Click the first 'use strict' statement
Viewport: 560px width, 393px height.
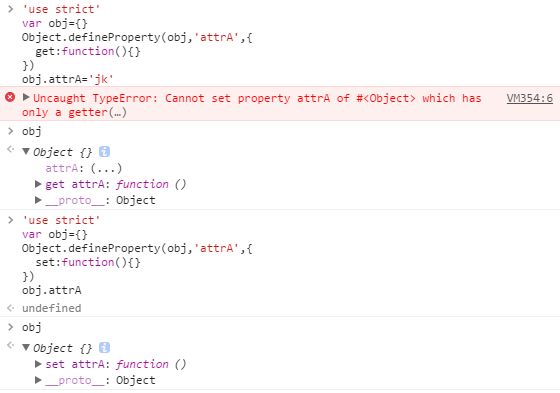[61, 9]
